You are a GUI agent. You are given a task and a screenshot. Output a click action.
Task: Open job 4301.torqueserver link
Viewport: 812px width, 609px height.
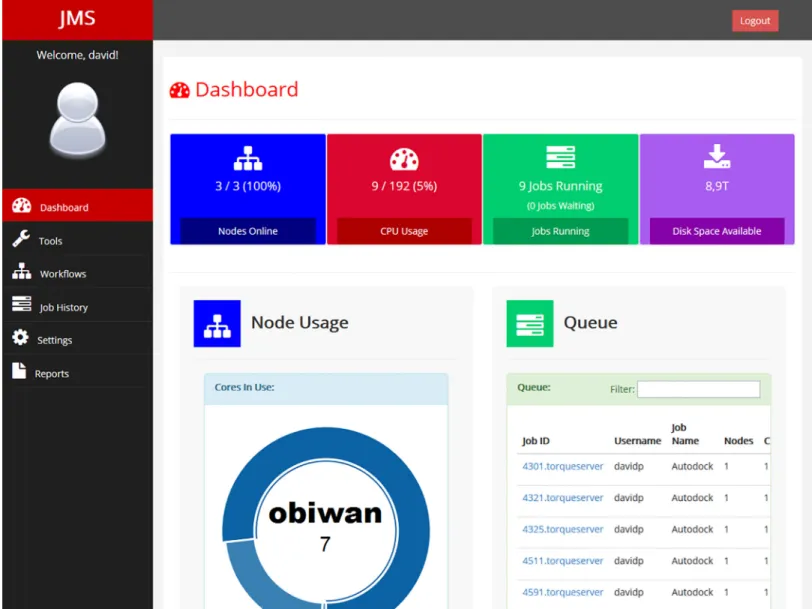562,466
